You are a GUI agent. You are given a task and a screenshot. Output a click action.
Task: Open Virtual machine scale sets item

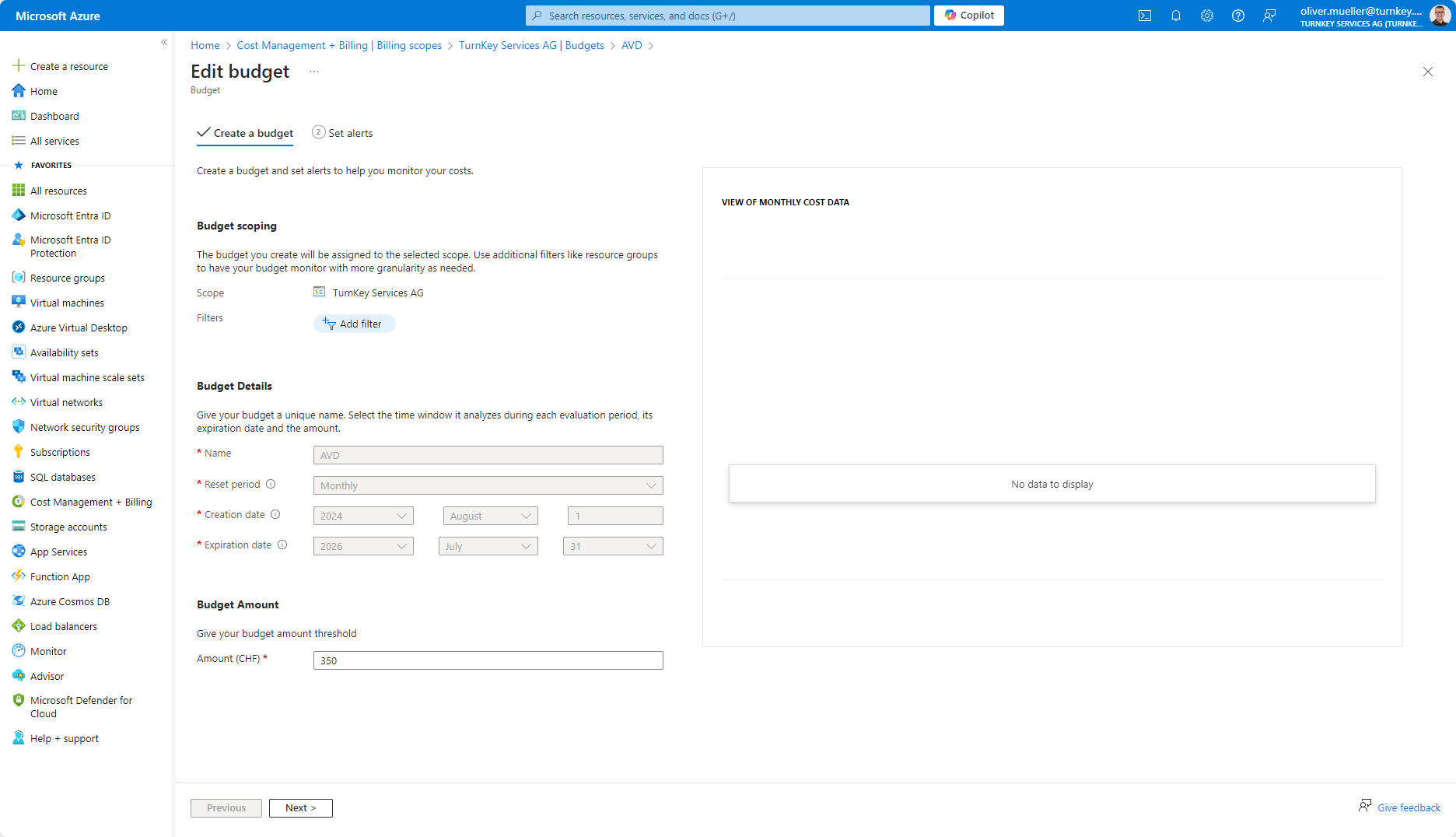(87, 377)
